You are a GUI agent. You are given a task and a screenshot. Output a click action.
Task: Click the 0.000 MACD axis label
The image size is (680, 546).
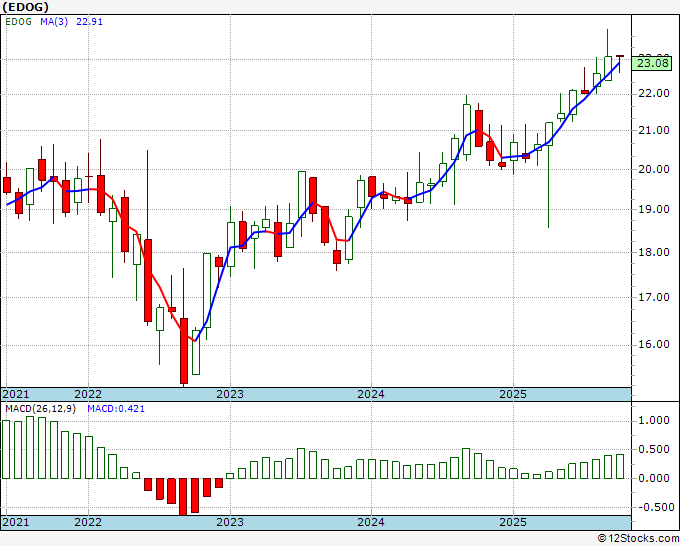[x=654, y=478]
